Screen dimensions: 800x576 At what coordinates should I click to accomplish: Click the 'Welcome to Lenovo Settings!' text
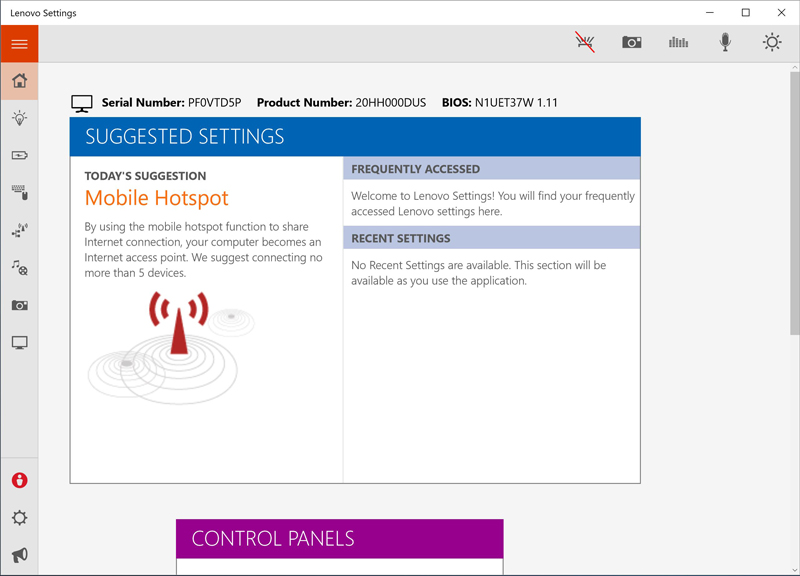(493, 204)
